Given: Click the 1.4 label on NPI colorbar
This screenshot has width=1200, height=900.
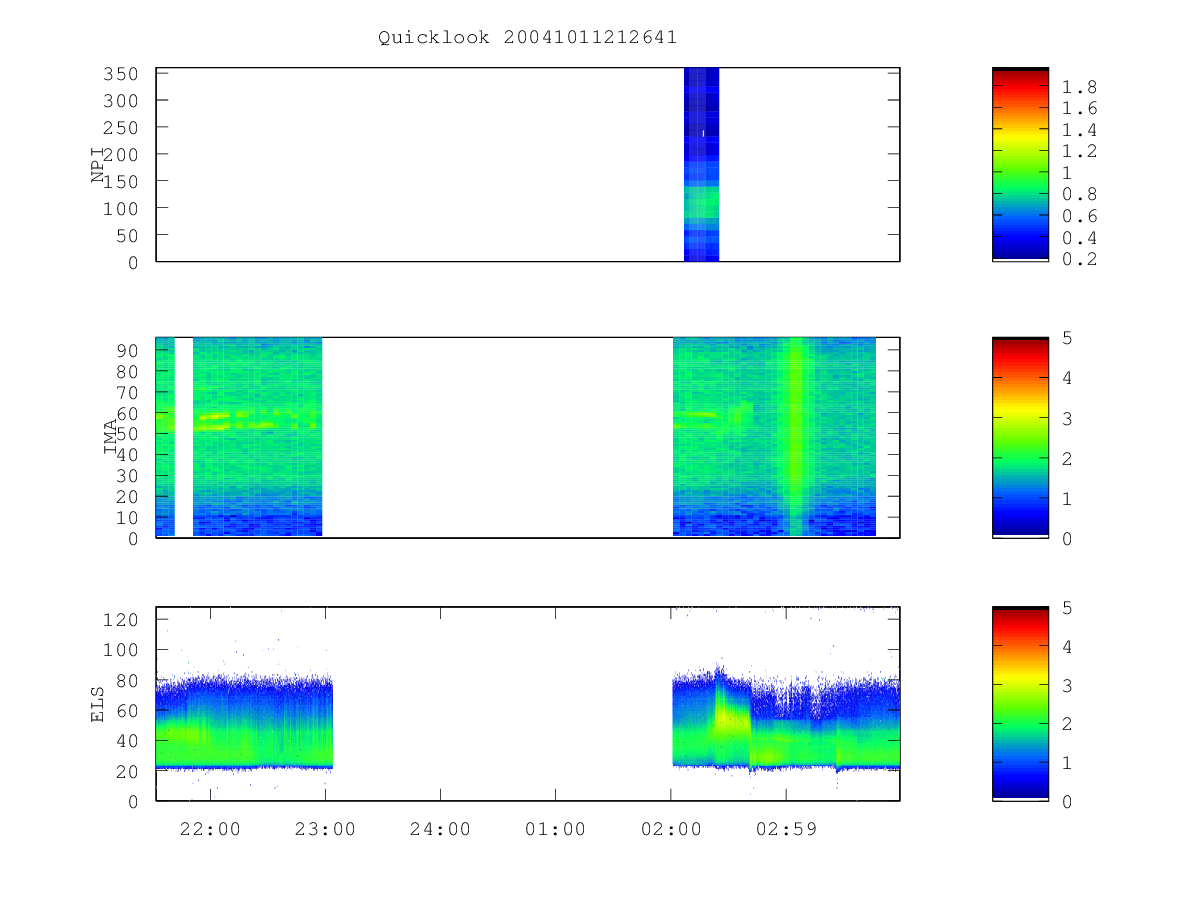Looking at the screenshot, I should [x=1079, y=131].
